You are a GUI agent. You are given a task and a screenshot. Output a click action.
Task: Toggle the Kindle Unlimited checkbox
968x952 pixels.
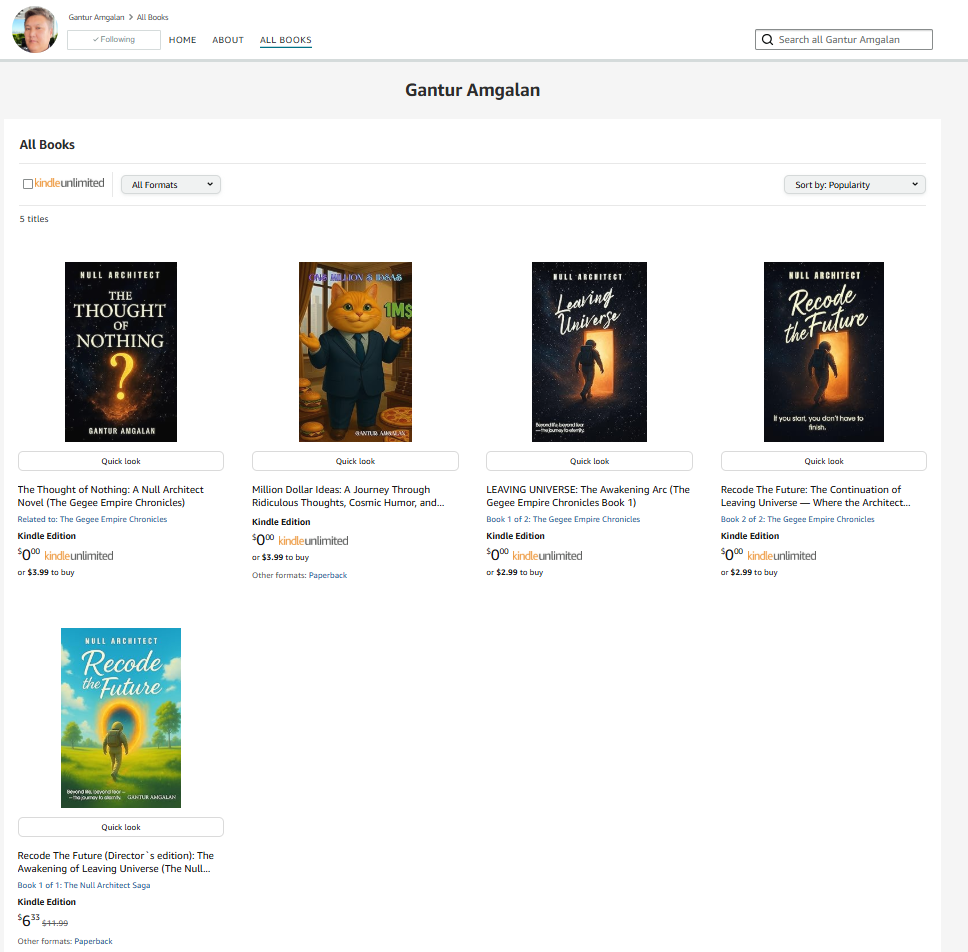coord(28,184)
